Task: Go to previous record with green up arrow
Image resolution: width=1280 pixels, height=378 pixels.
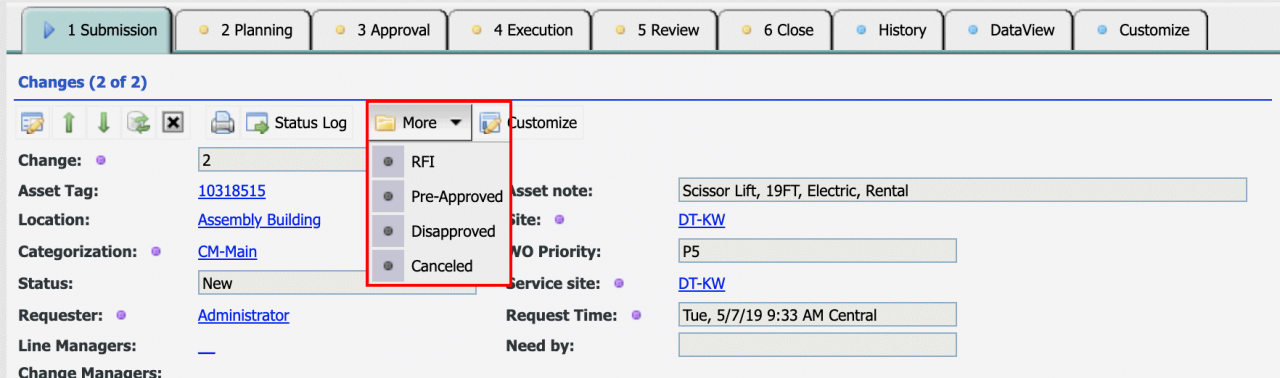Action: point(69,123)
